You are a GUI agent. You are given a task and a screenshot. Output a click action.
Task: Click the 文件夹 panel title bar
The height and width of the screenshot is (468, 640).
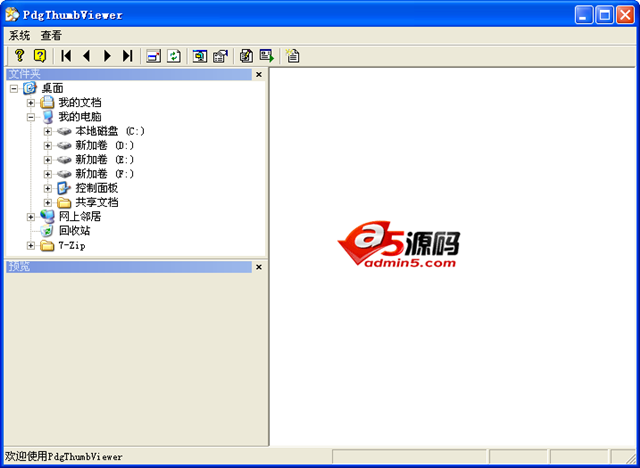click(129, 74)
